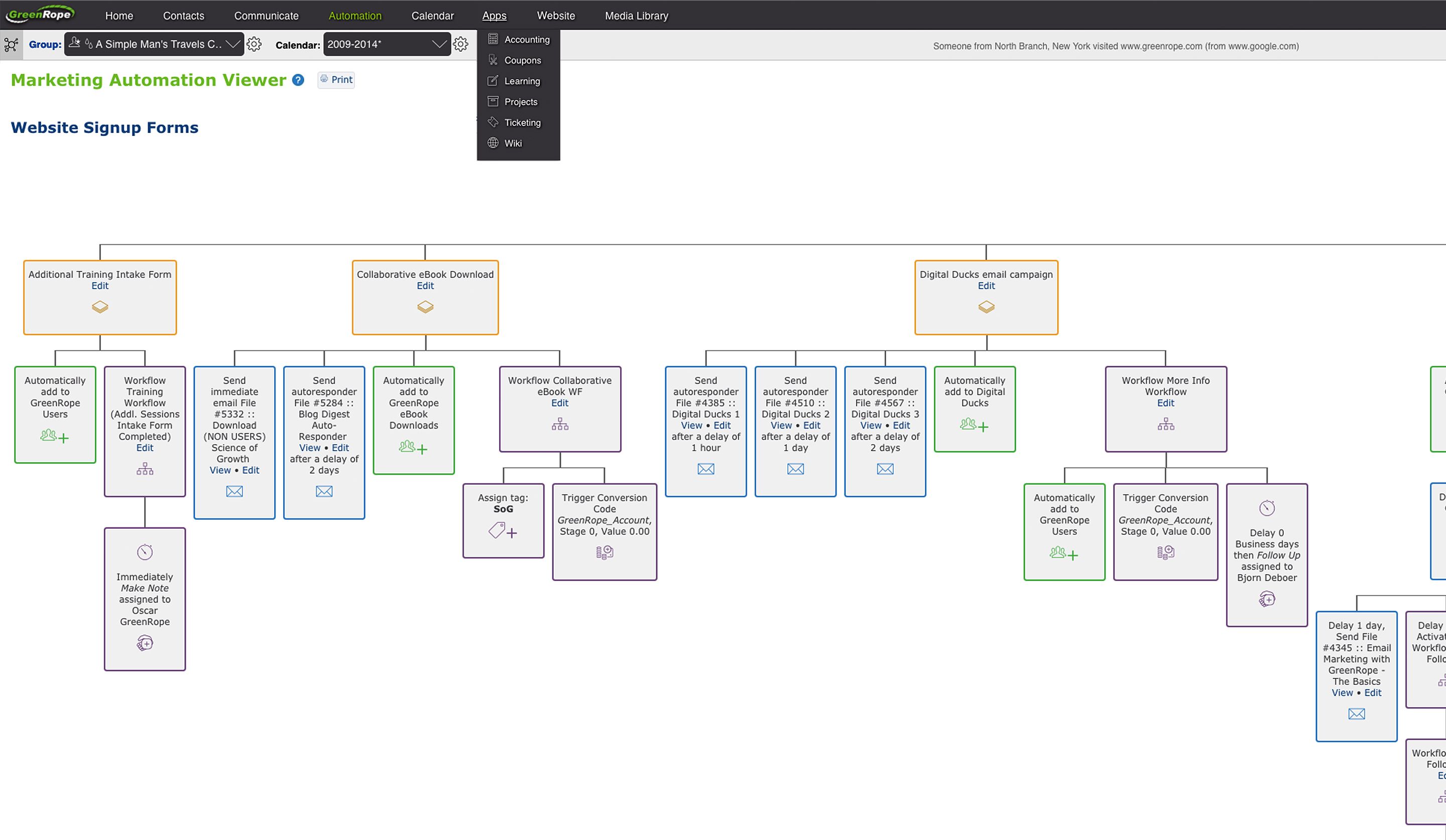
Task: Click the network icon beside Group label
Action: (x=11, y=45)
